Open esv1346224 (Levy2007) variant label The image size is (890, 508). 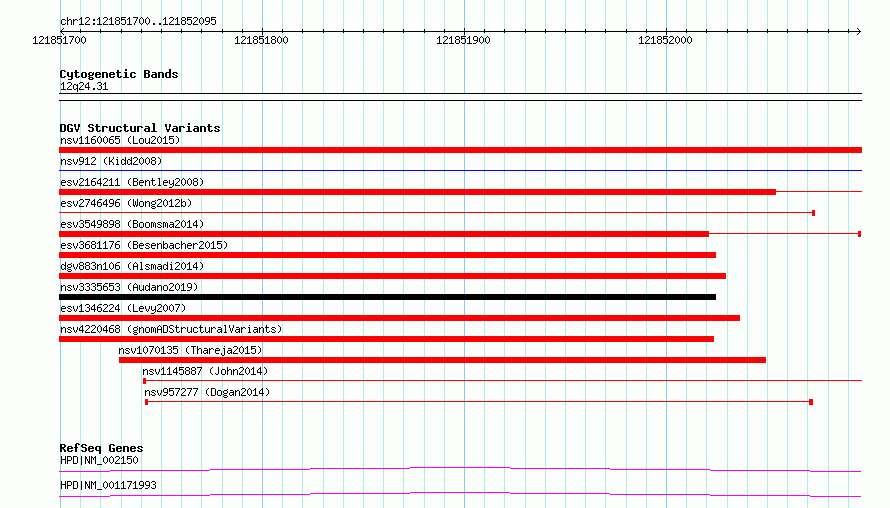(x=123, y=308)
